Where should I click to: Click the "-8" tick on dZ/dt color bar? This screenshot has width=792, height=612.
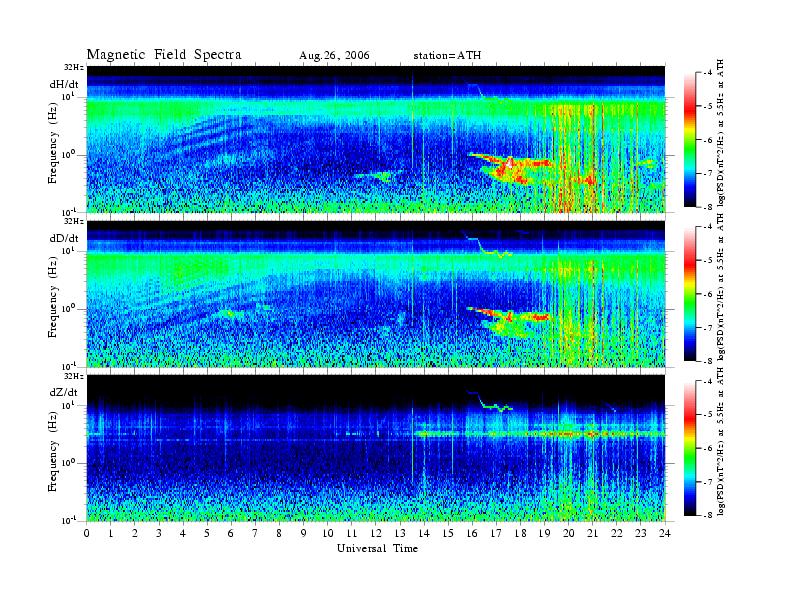(x=706, y=515)
